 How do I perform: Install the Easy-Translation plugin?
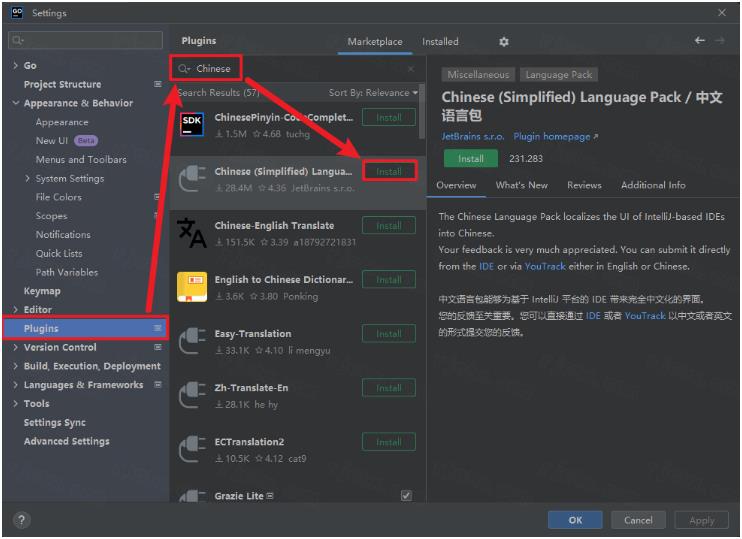pyautogui.click(x=389, y=334)
